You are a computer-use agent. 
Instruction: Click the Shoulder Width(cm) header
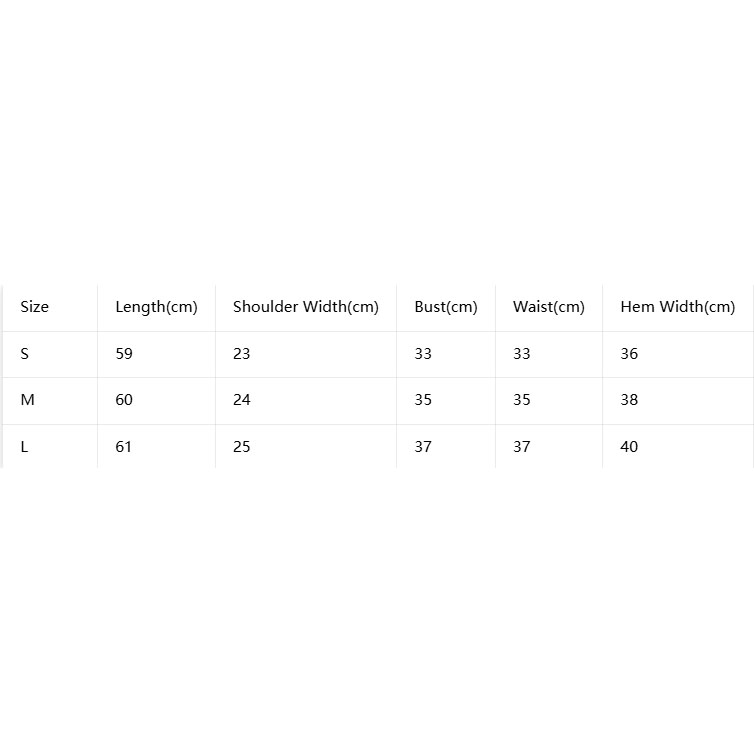[x=306, y=307]
